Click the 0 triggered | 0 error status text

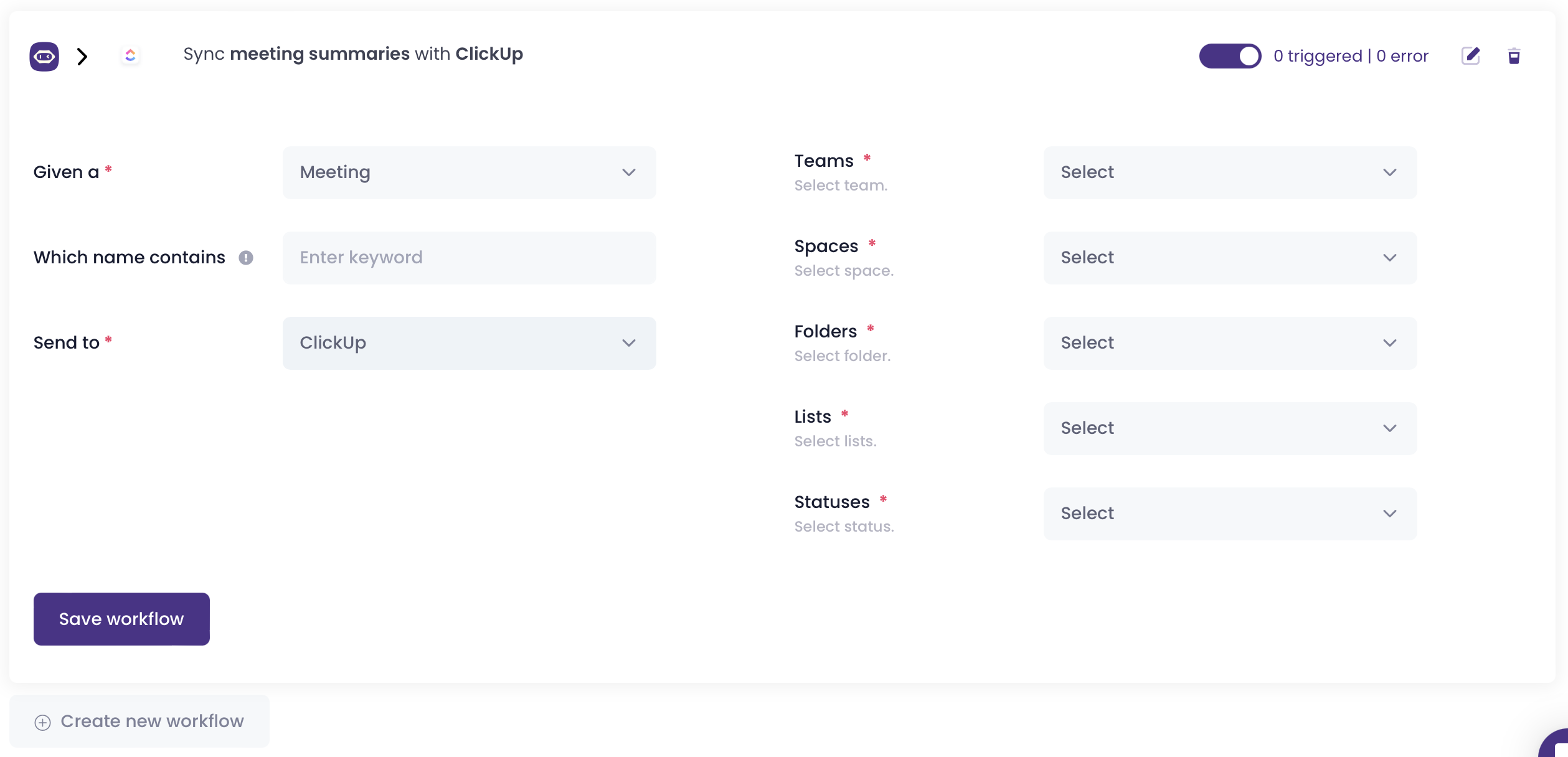(x=1351, y=56)
